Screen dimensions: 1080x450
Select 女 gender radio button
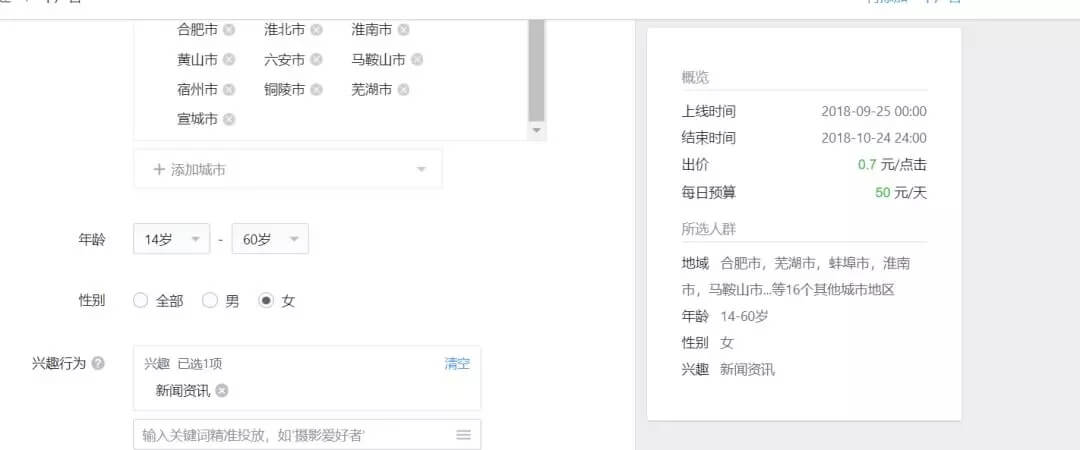pos(266,301)
